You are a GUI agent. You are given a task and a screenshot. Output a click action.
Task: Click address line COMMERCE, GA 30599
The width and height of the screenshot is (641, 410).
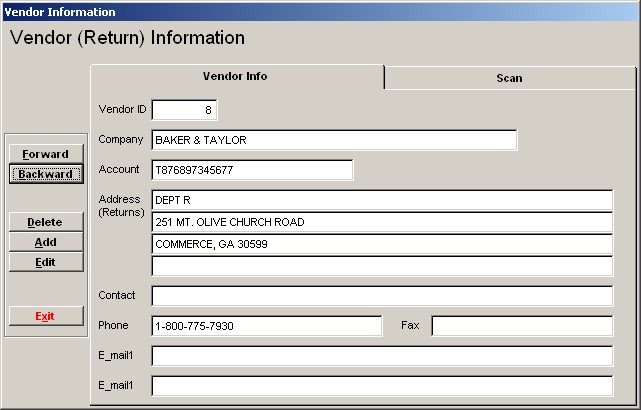[x=382, y=244]
